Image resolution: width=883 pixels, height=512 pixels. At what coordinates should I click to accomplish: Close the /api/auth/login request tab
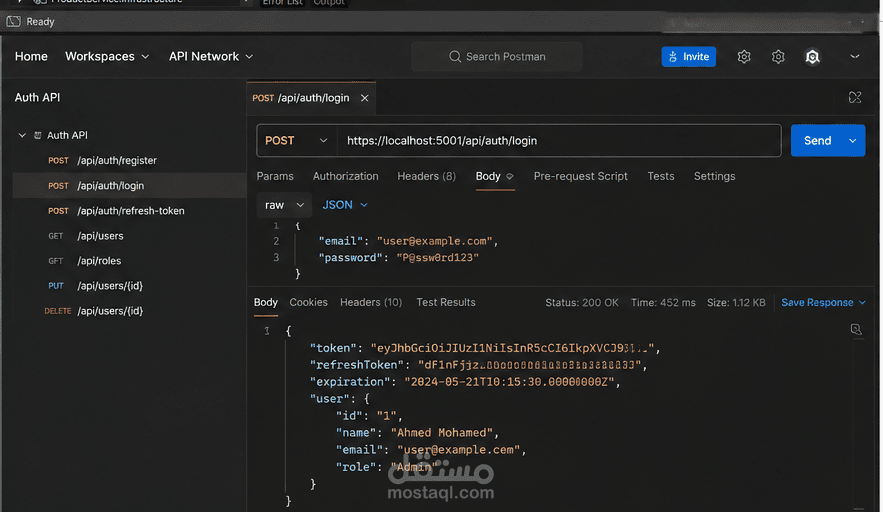(364, 98)
